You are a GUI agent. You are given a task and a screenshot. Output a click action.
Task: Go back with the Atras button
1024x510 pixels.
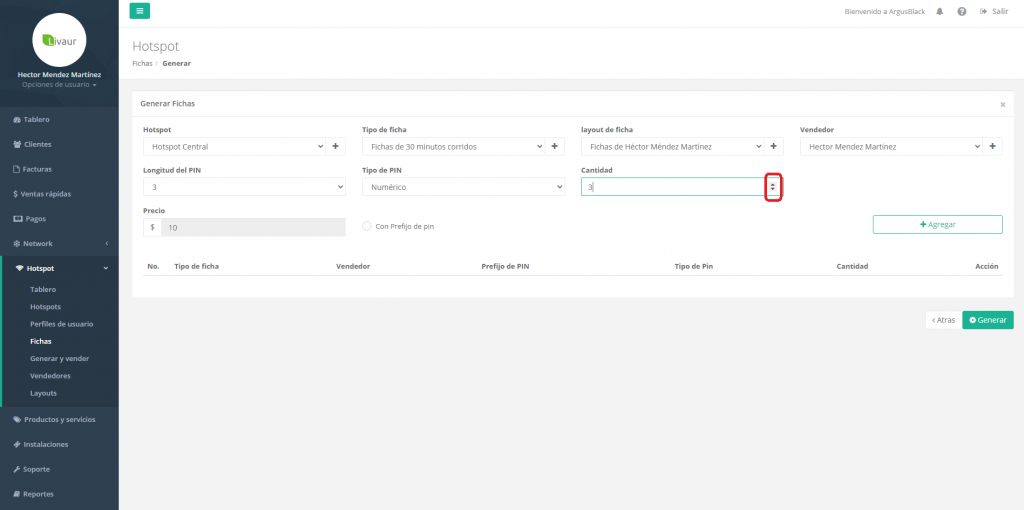tap(944, 320)
